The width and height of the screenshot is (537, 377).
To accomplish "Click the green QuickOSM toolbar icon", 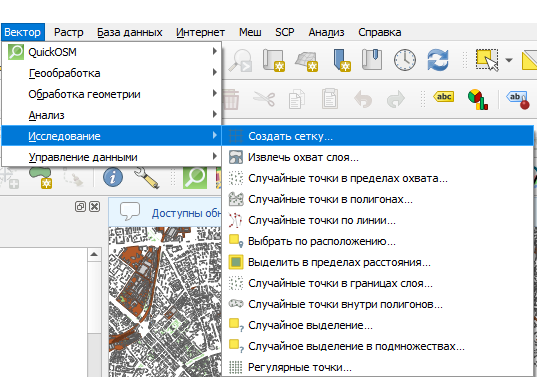I will [x=195, y=177].
